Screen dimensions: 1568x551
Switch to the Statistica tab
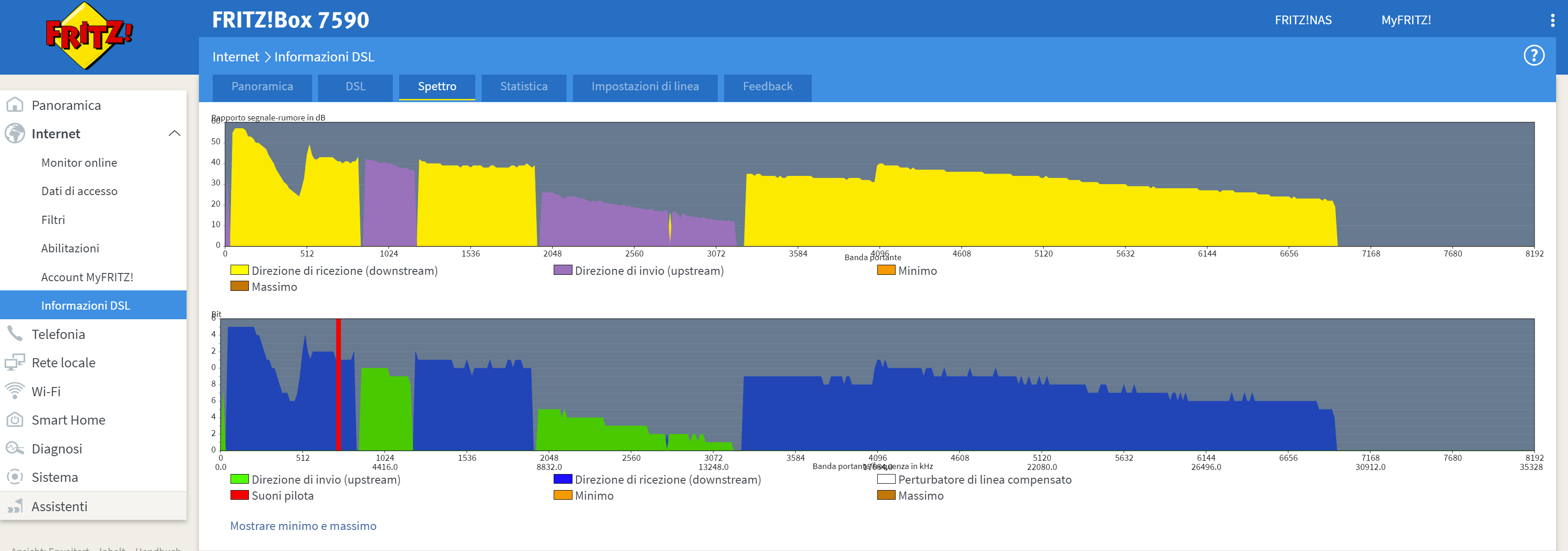[523, 87]
